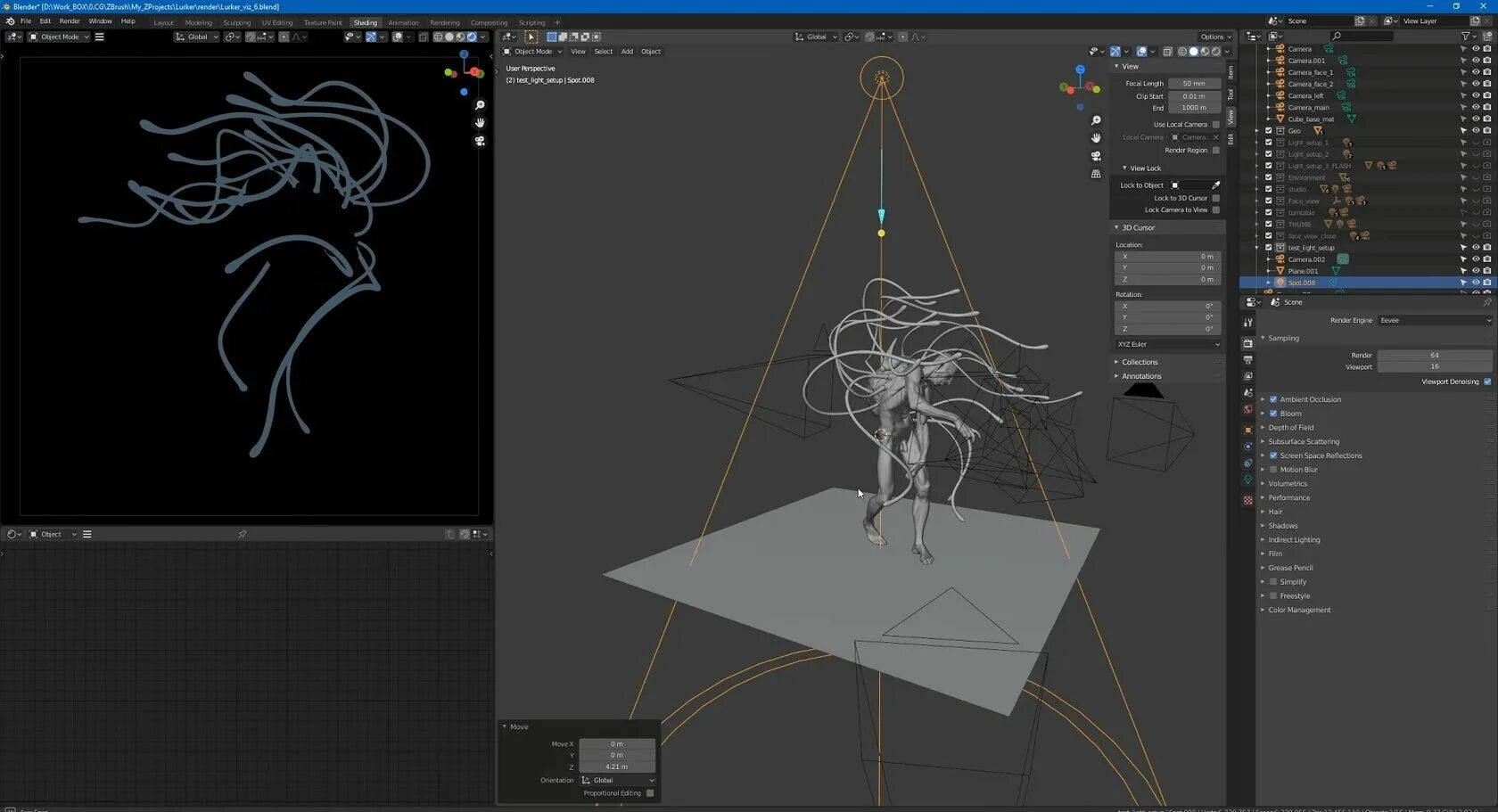Open the Add menu in viewport header
The width and height of the screenshot is (1498, 812).
(x=627, y=52)
